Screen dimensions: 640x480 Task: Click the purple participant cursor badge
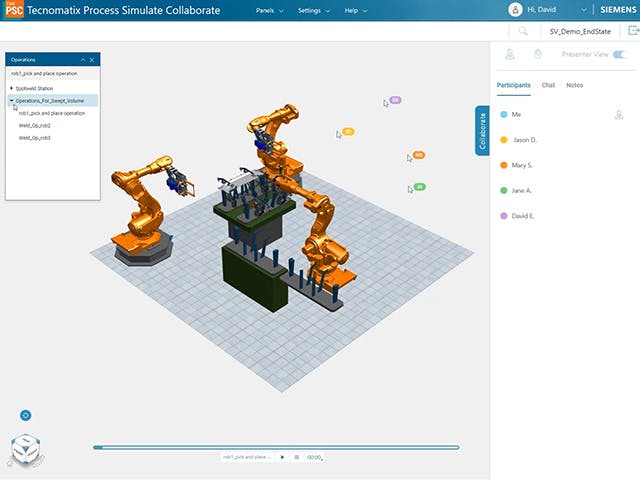click(x=395, y=100)
